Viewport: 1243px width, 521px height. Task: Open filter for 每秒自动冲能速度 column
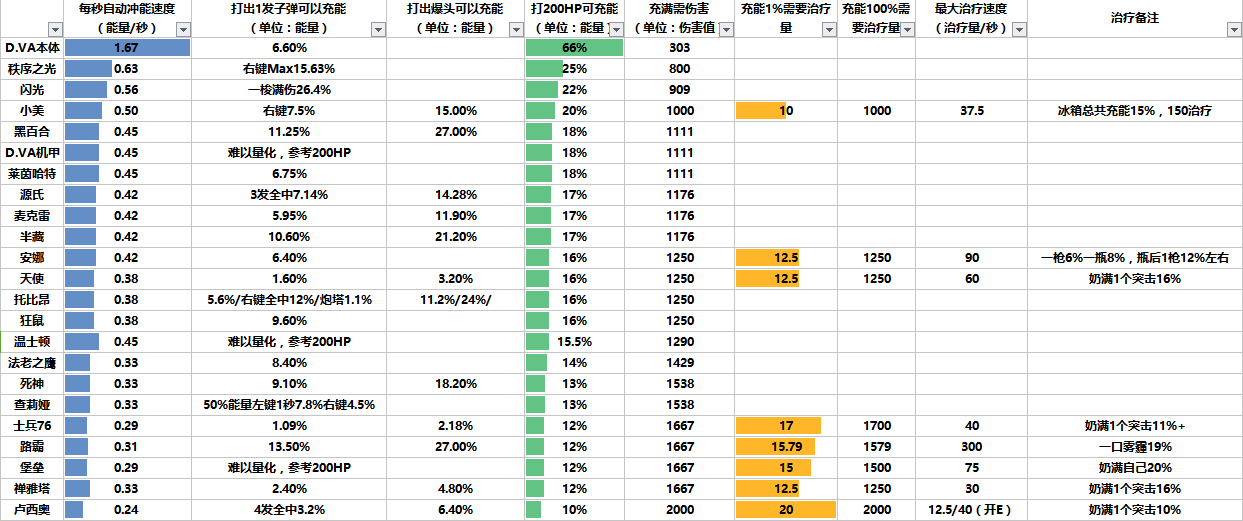click(x=181, y=30)
